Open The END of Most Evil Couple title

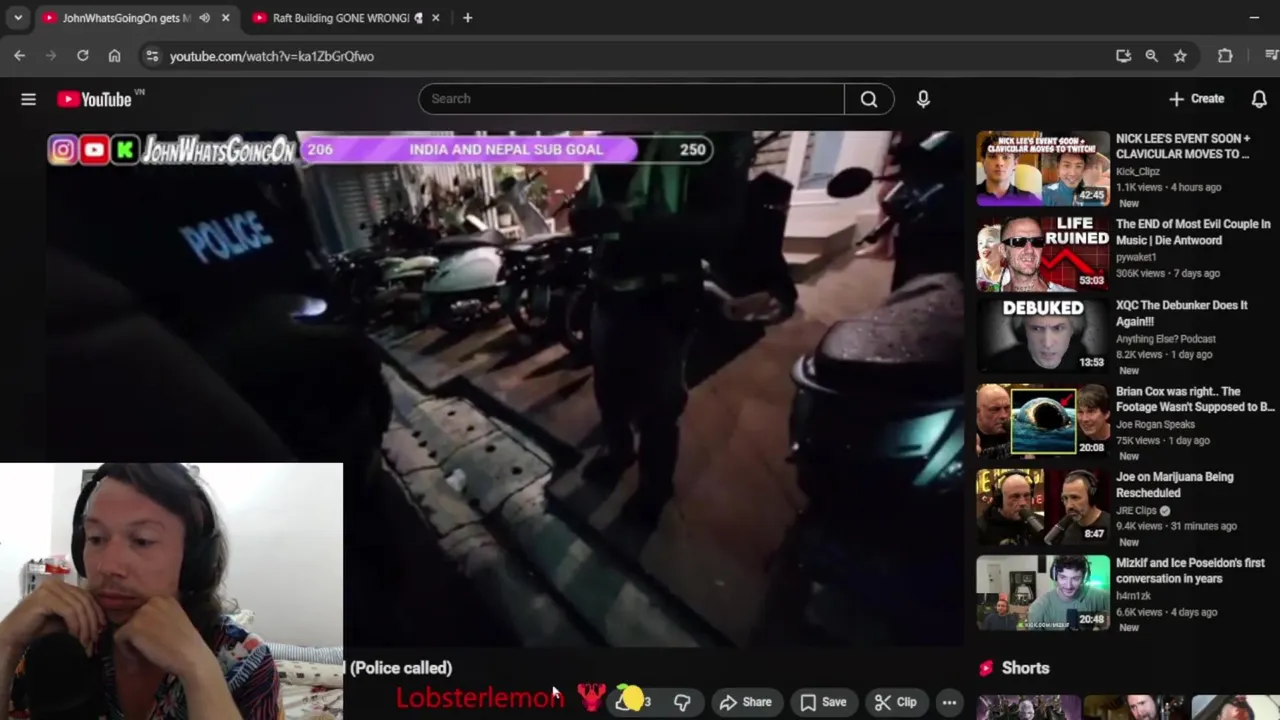[x=1193, y=232]
